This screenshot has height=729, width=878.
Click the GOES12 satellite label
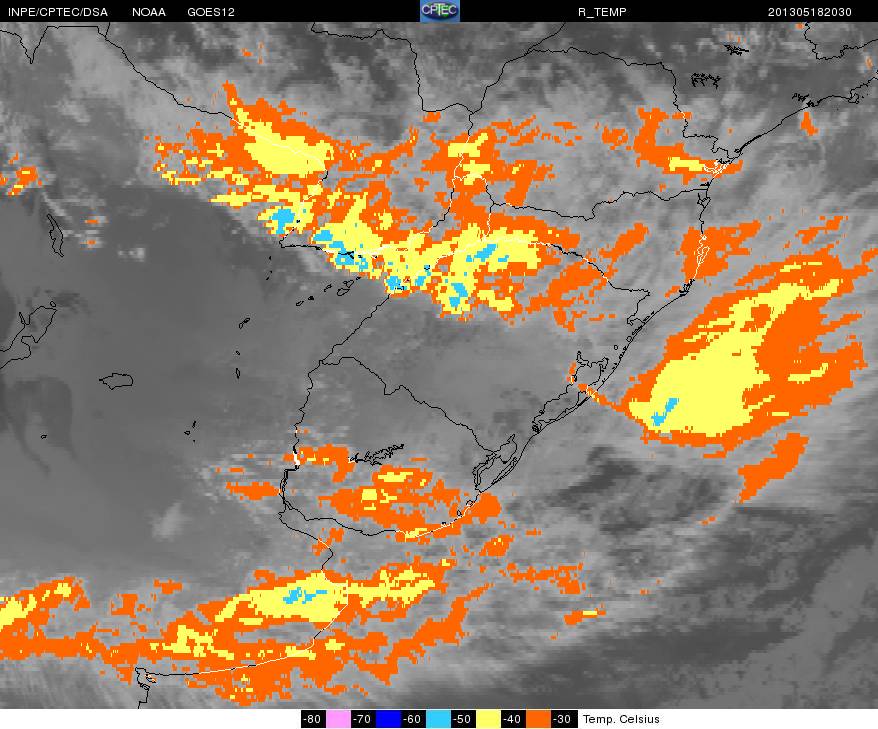tap(211, 12)
